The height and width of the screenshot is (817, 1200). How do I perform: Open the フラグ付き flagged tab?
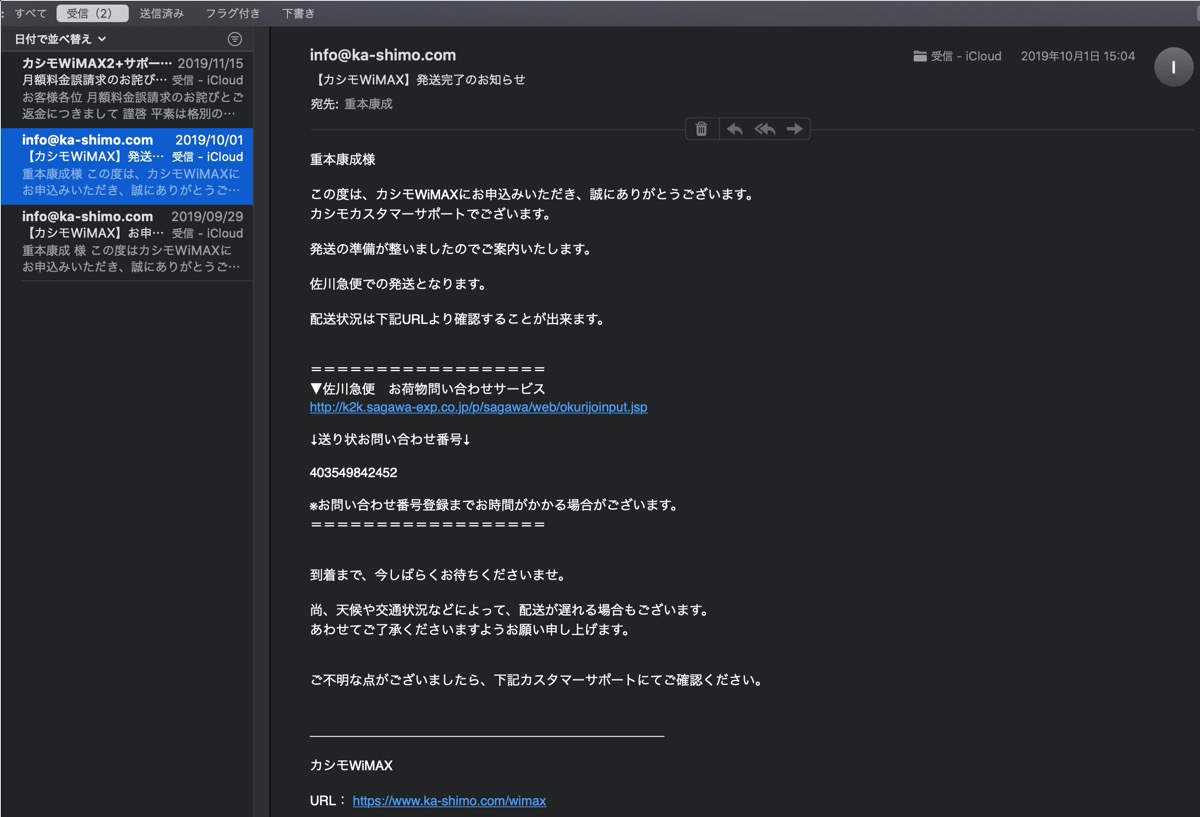[233, 13]
